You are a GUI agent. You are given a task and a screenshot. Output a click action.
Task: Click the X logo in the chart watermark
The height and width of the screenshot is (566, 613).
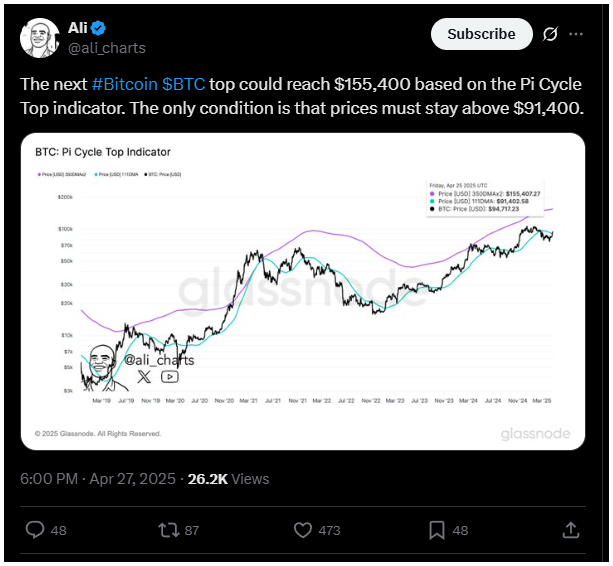(x=144, y=376)
